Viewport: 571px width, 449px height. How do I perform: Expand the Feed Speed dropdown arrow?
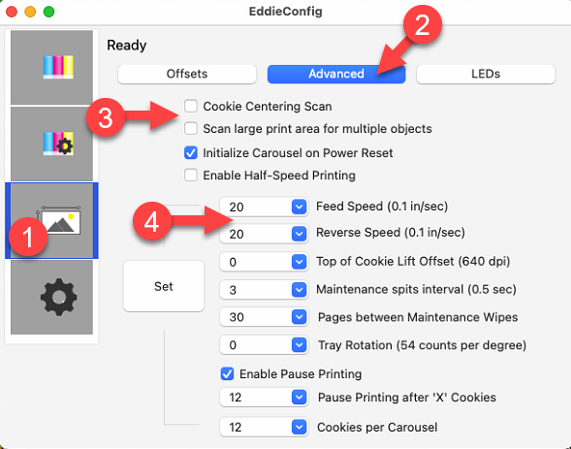pos(299,207)
